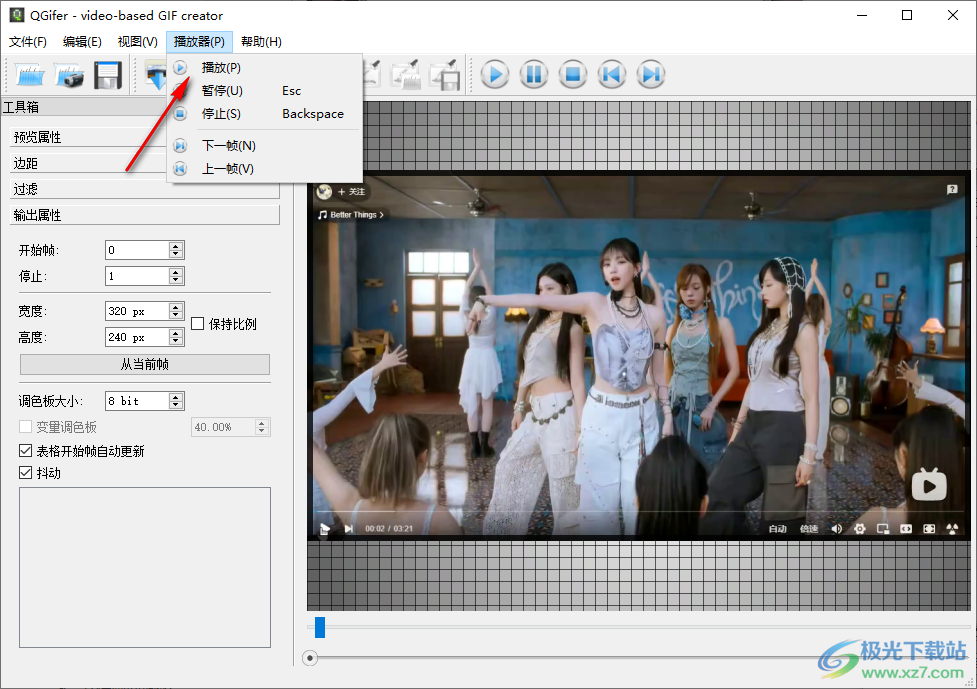The image size is (977, 689).
Task: Decrease 宽度 using its down arrow
Action: coord(176,315)
